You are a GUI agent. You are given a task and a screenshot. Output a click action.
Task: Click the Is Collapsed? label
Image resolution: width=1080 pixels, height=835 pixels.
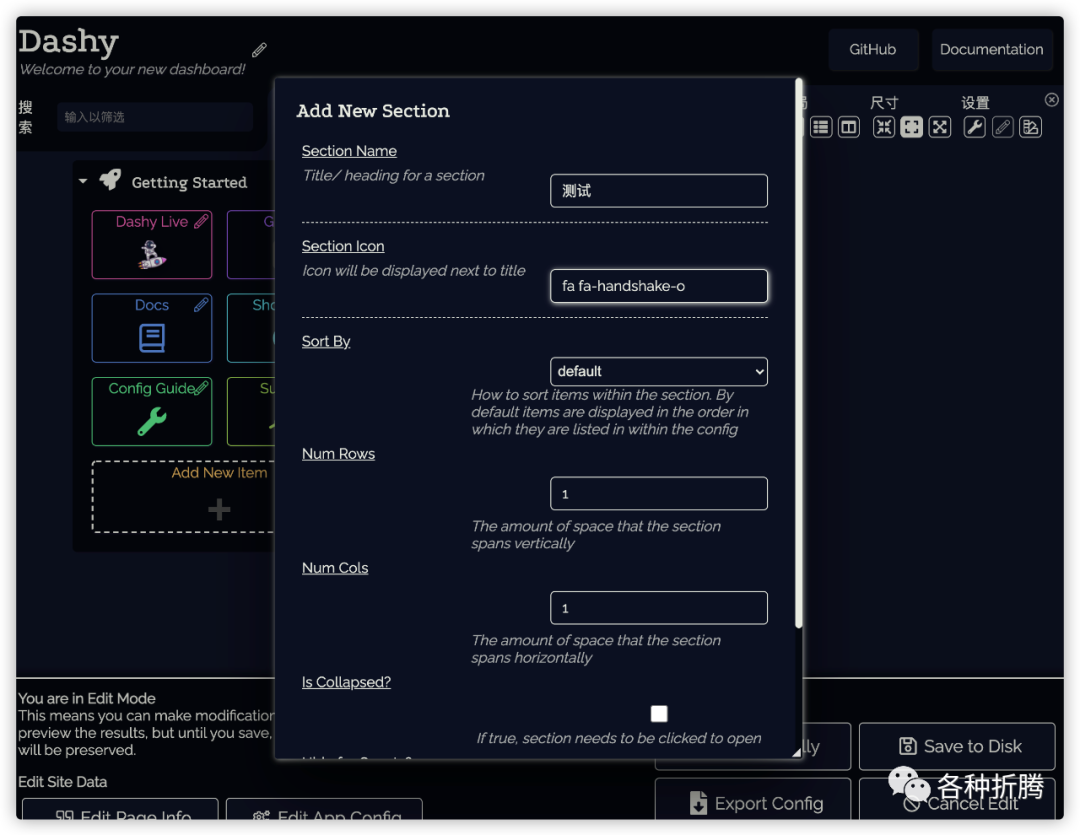click(x=346, y=682)
